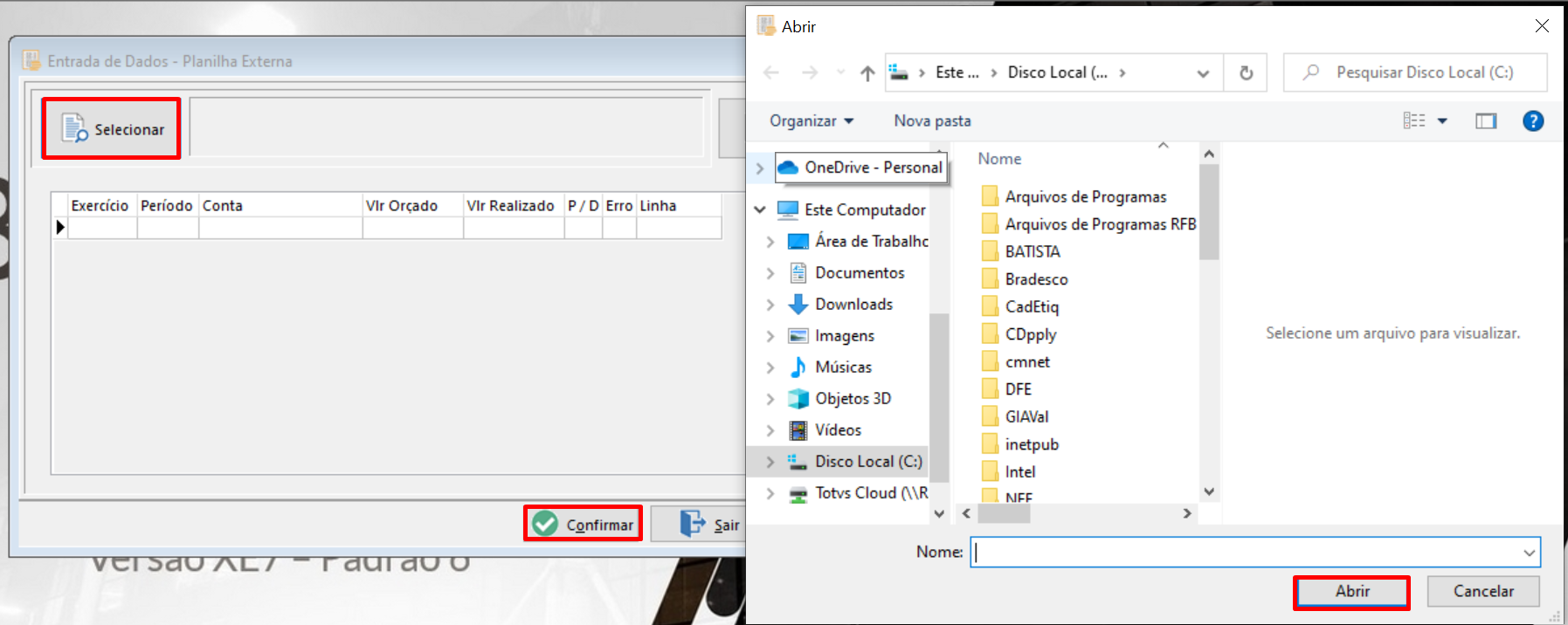The image size is (1568, 625).
Task: Select the BATISTA folder
Action: 1021,251
